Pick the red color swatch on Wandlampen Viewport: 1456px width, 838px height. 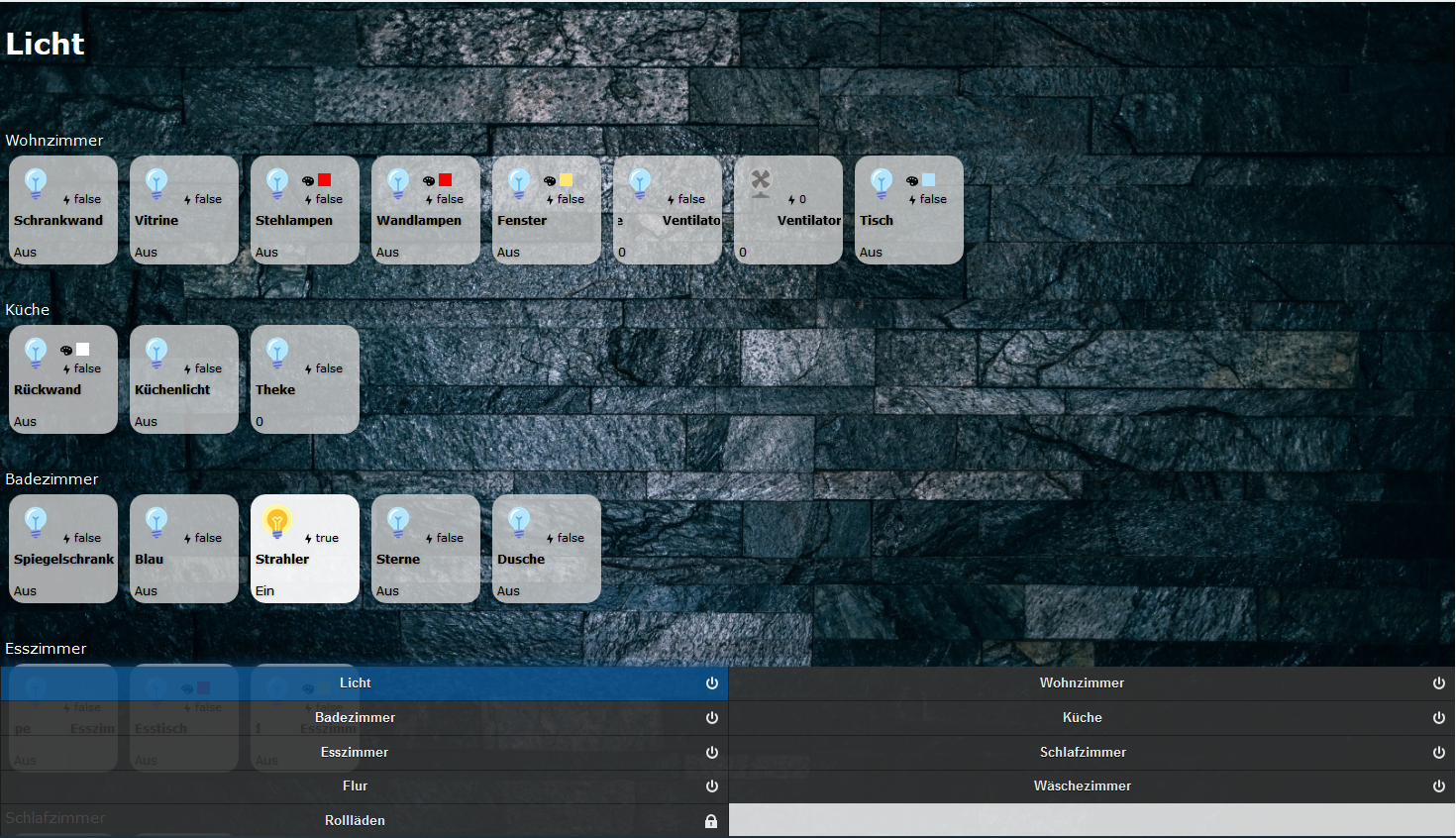coord(446,180)
